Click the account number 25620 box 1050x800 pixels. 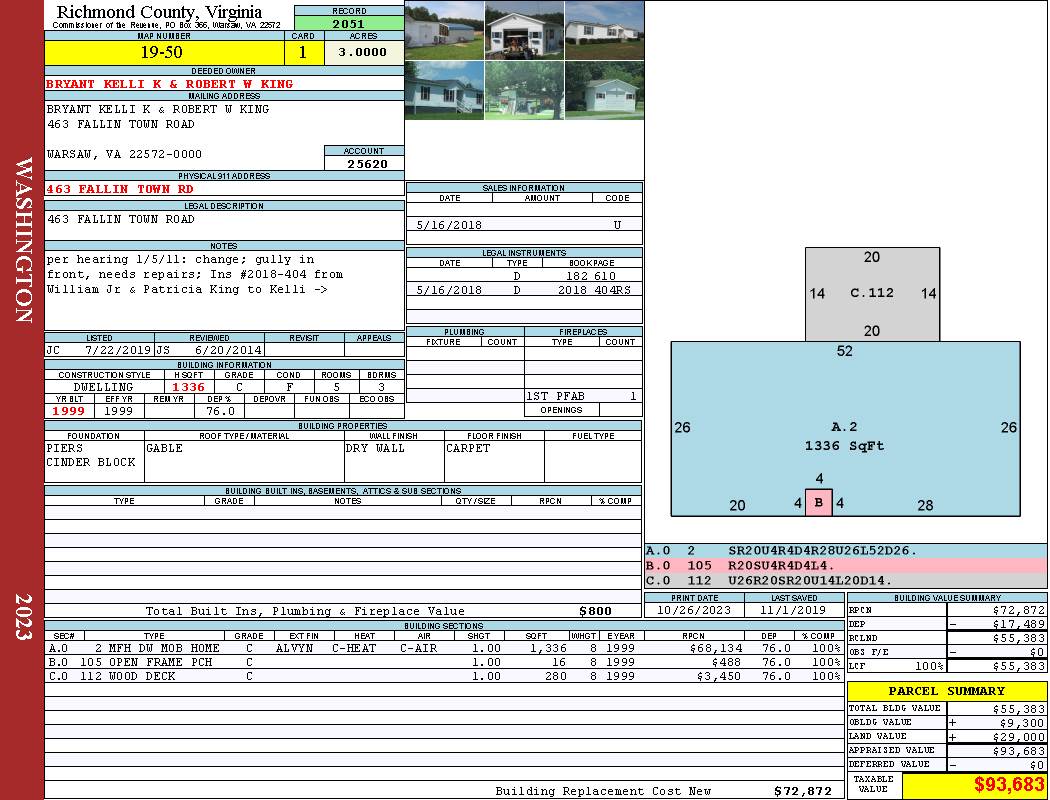point(364,164)
